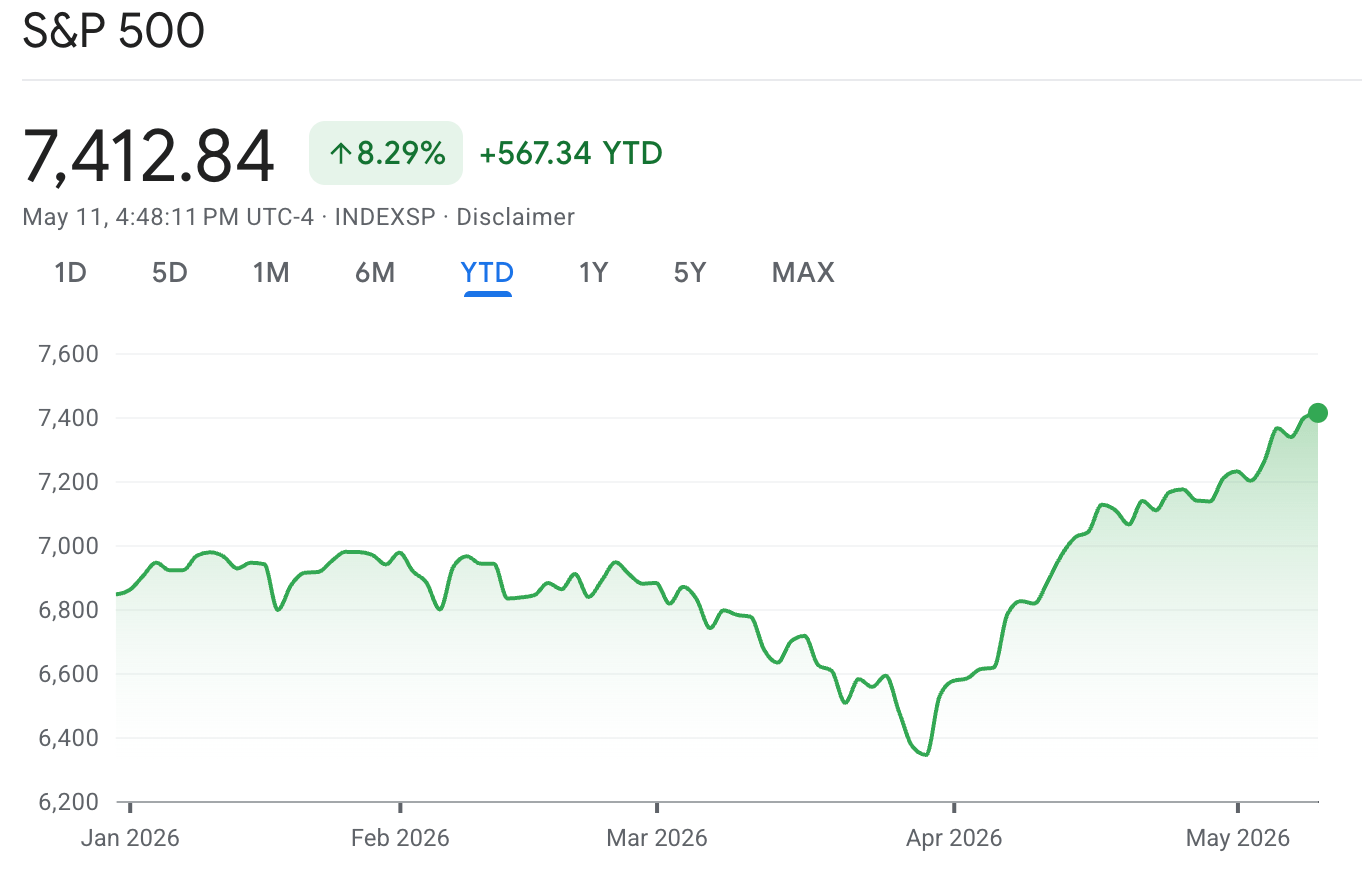Click the Mar 2026 axis label

pos(657,838)
